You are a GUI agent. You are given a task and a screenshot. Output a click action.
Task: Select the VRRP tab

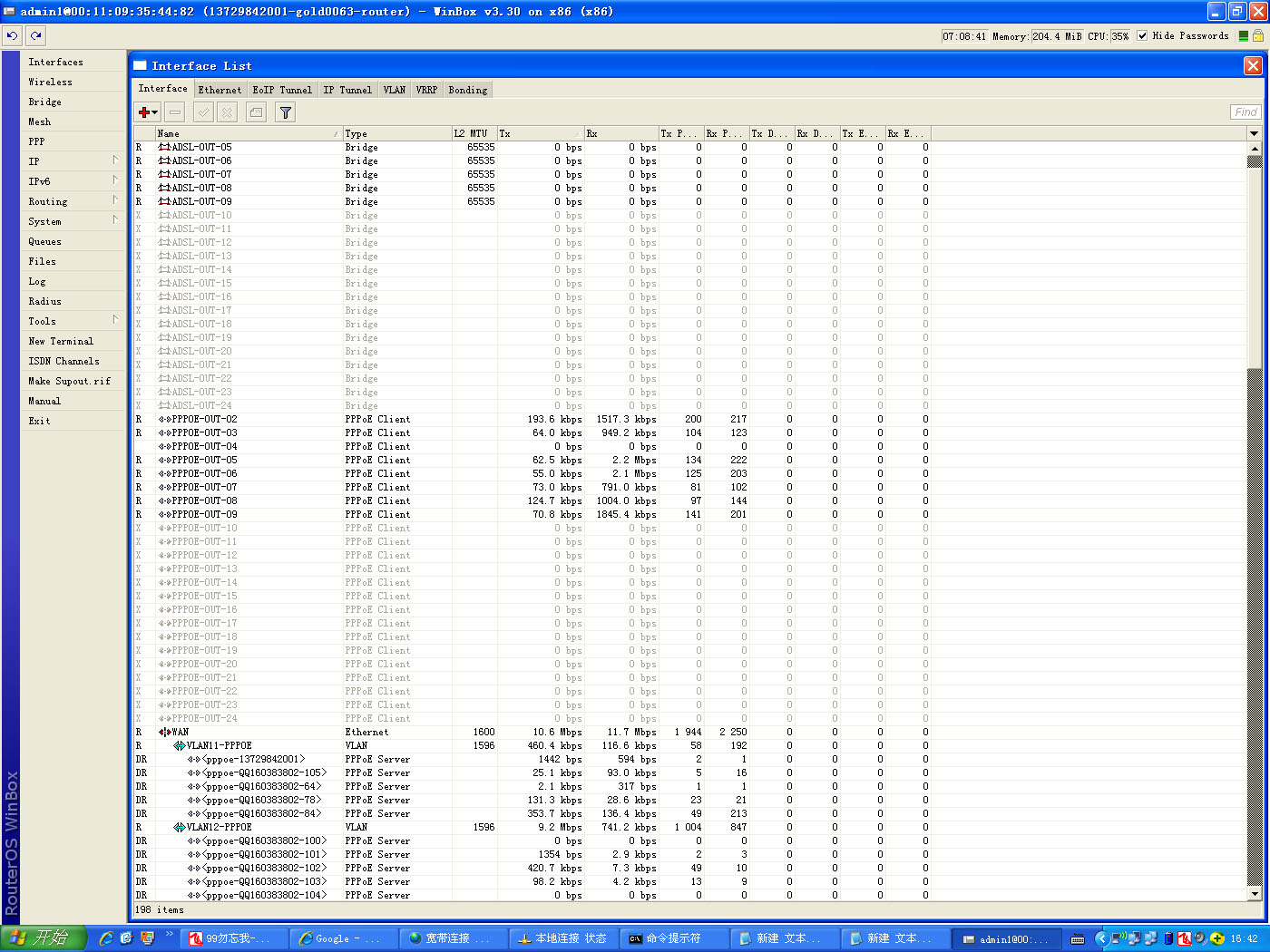tap(426, 90)
